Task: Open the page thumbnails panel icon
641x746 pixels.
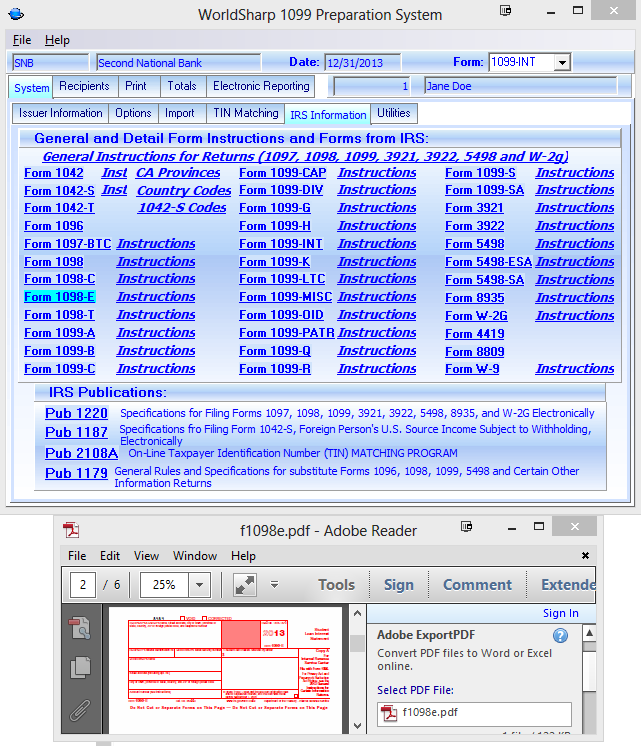Action: click(x=81, y=667)
